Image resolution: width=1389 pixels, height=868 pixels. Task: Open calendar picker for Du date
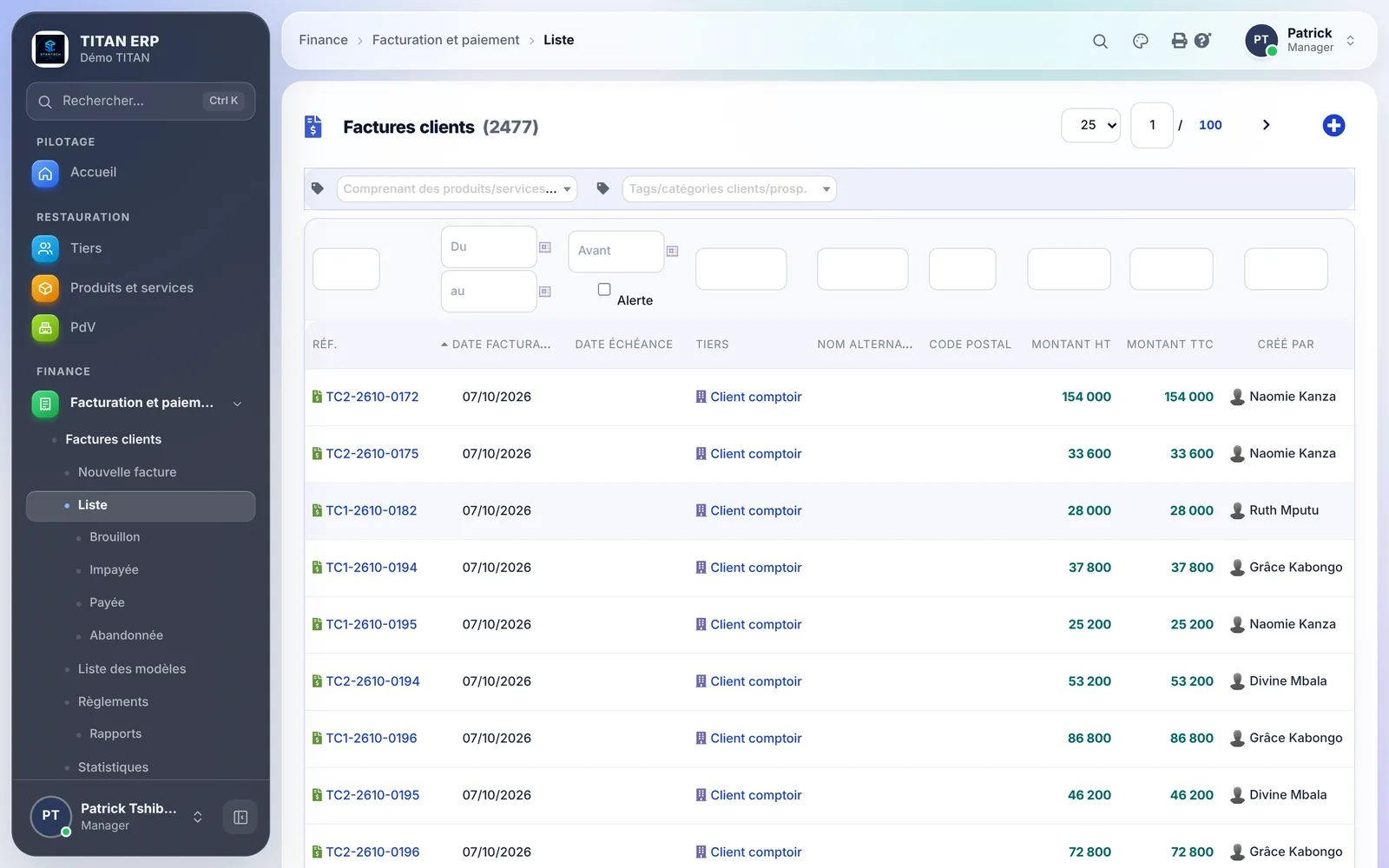click(x=545, y=247)
